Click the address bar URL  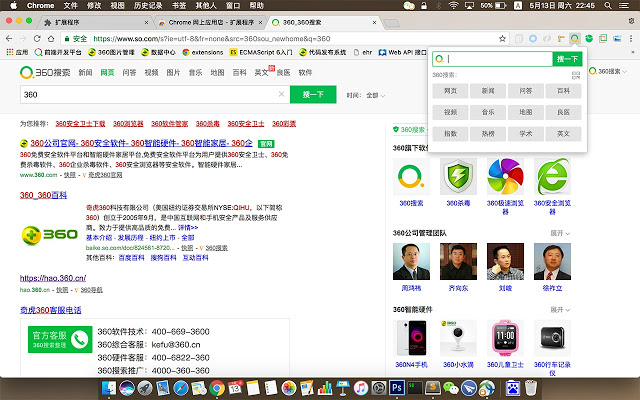(x=212, y=39)
